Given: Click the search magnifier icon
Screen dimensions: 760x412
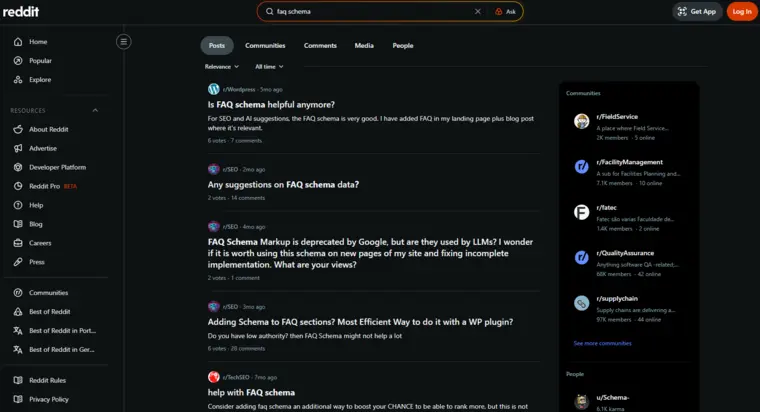Looking at the screenshot, I should pyautogui.click(x=269, y=12).
